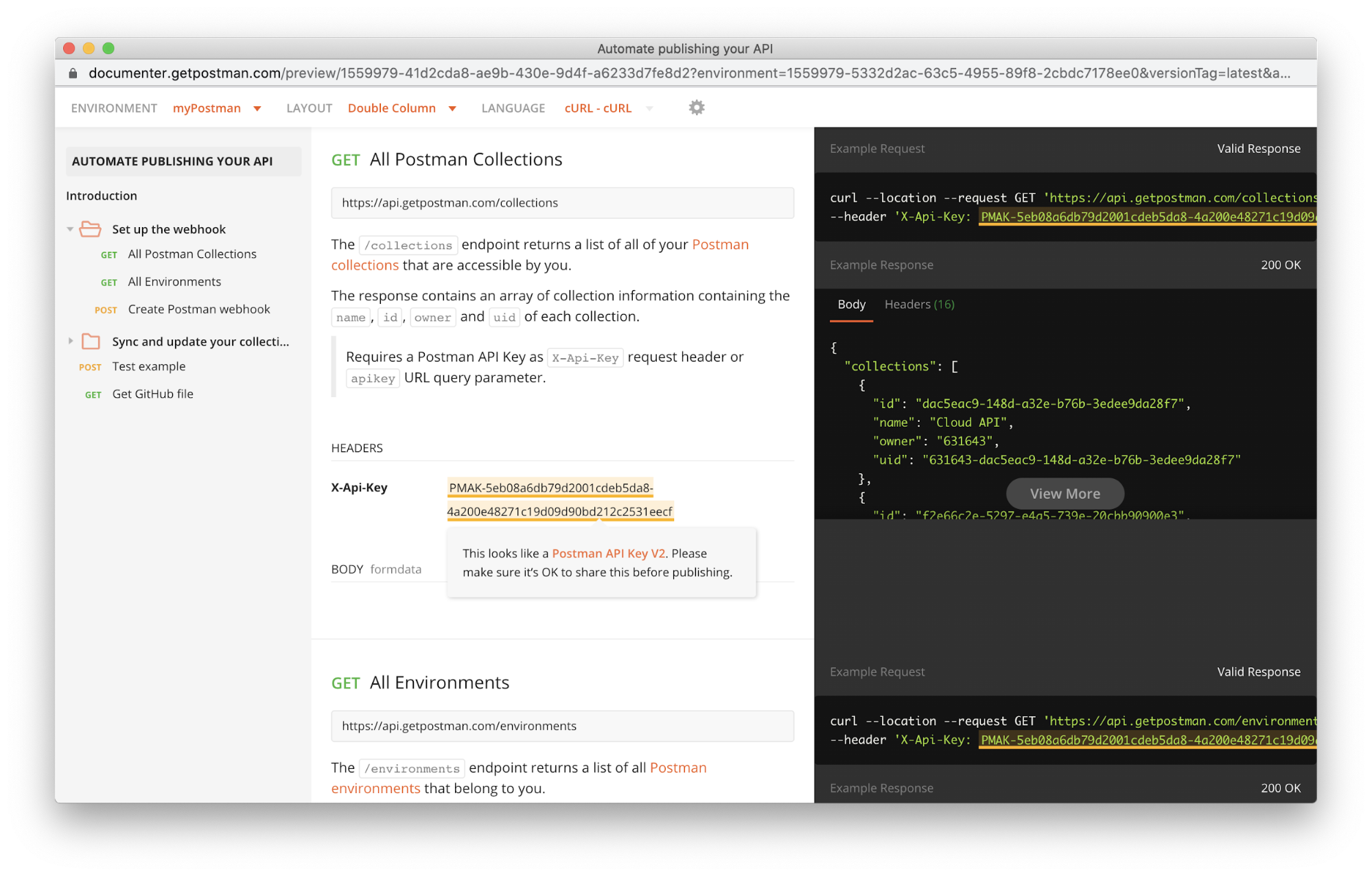The height and width of the screenshot is (876, 1372).
Task: Click the POST badge beside Test example
Action: coord(90,367)
